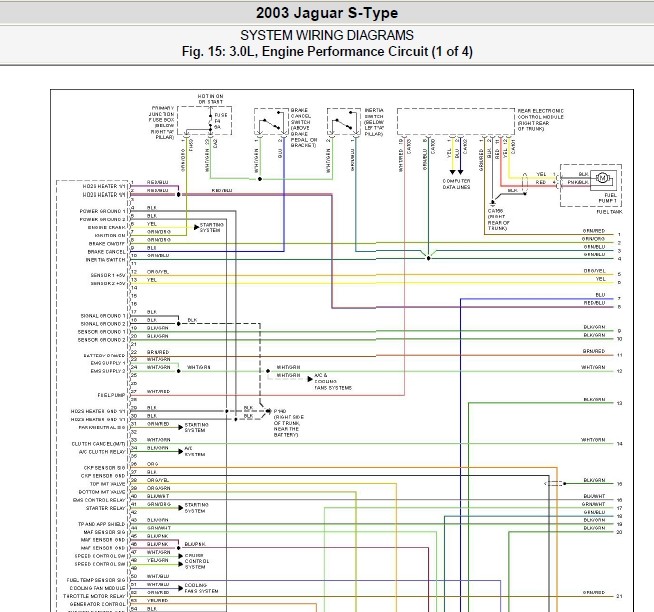The height and width of the screenshot is (612, 654).
Task: Click the "PRIMARY JUNCTION FUSE BOX" label
Action: pos(161,122)
